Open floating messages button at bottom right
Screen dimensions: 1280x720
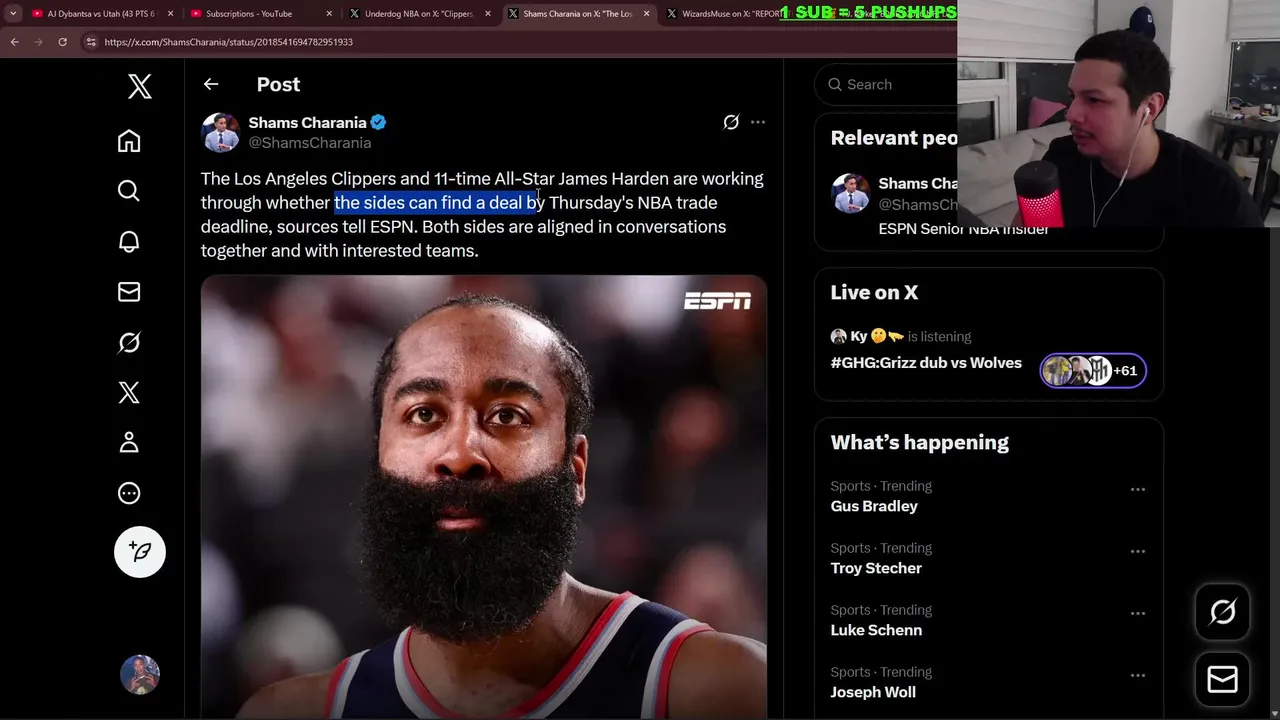1222,680
